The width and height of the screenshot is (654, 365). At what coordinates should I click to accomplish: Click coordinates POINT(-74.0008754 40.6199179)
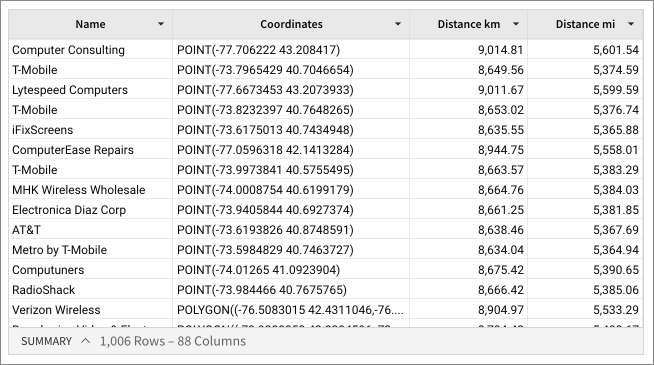[x=265, y=190]
